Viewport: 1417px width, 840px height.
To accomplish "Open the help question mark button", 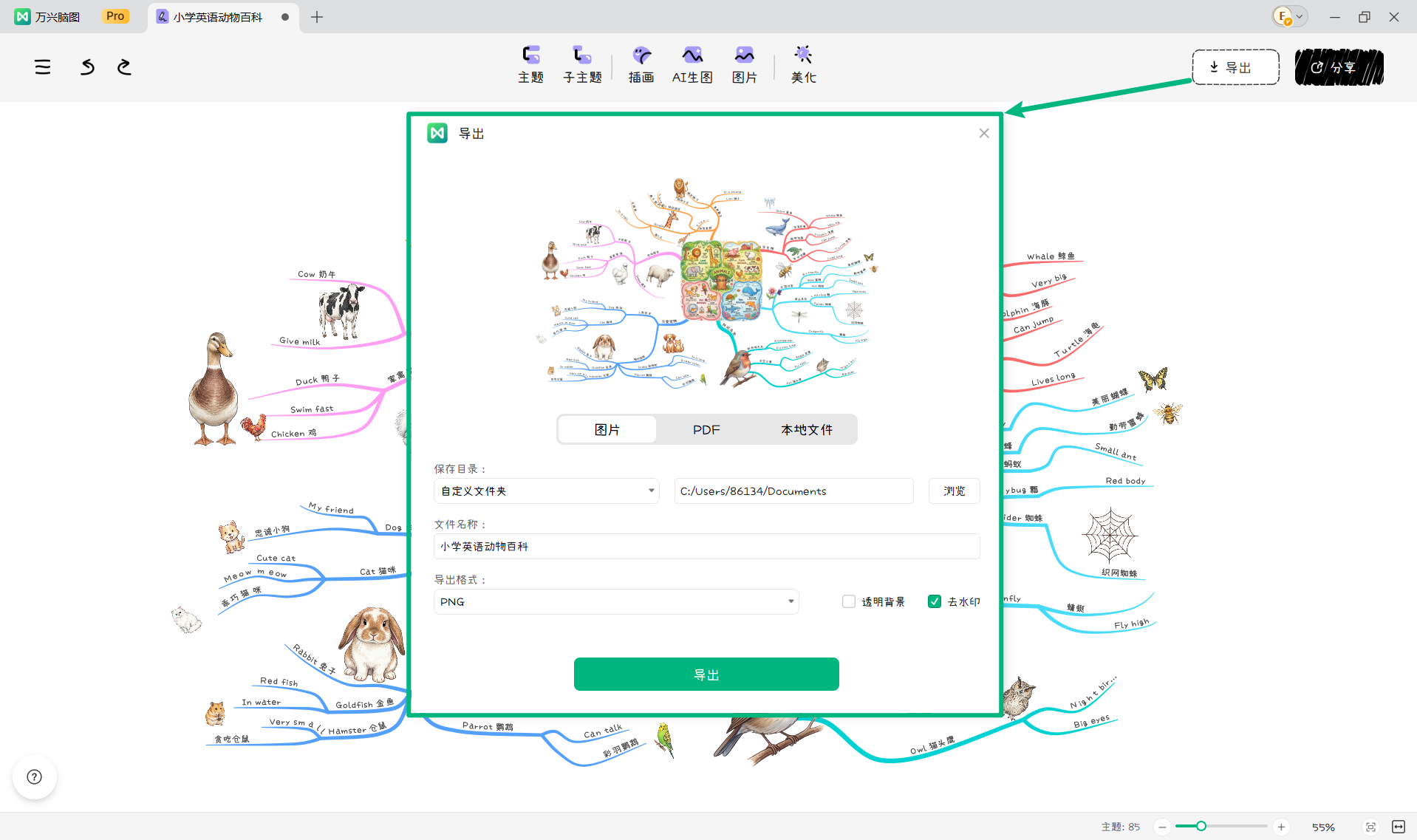I will pos(35,777).
